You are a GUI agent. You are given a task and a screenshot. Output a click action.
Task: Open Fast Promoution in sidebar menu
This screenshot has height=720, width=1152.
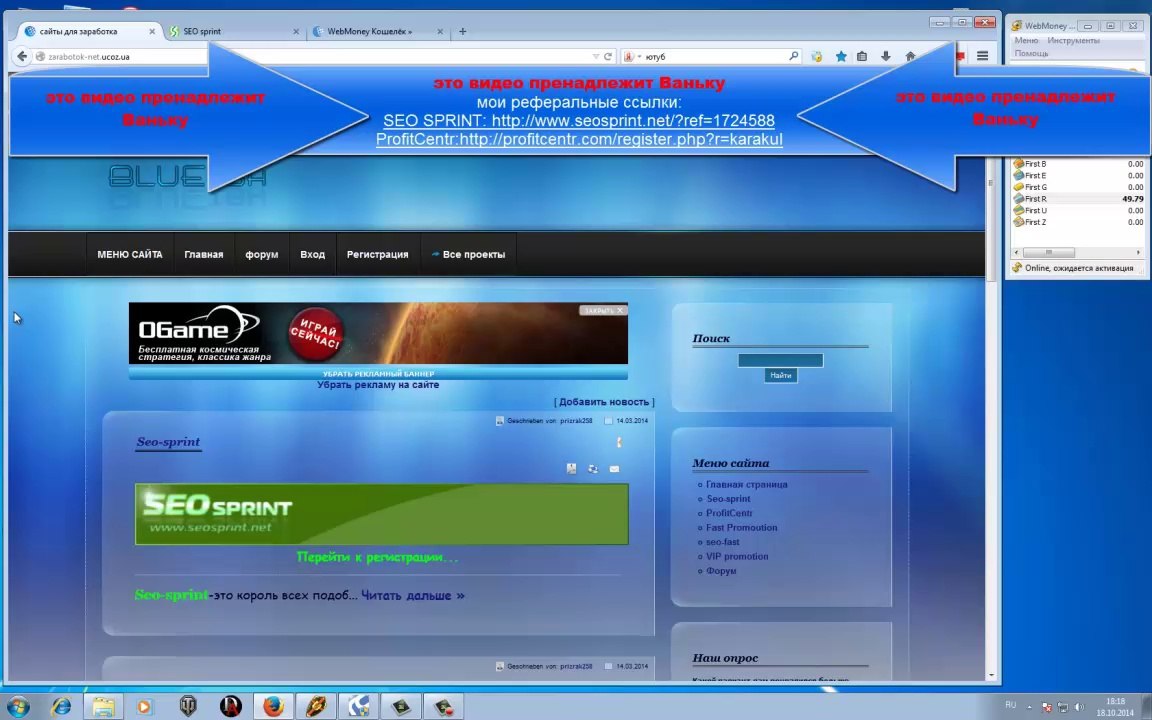coord(741,528)
